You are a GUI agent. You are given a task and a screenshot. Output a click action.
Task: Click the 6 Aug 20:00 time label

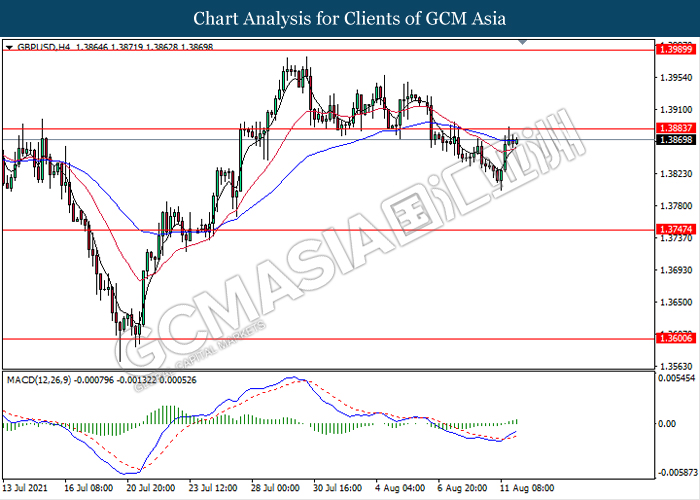(x=462, y=488)
